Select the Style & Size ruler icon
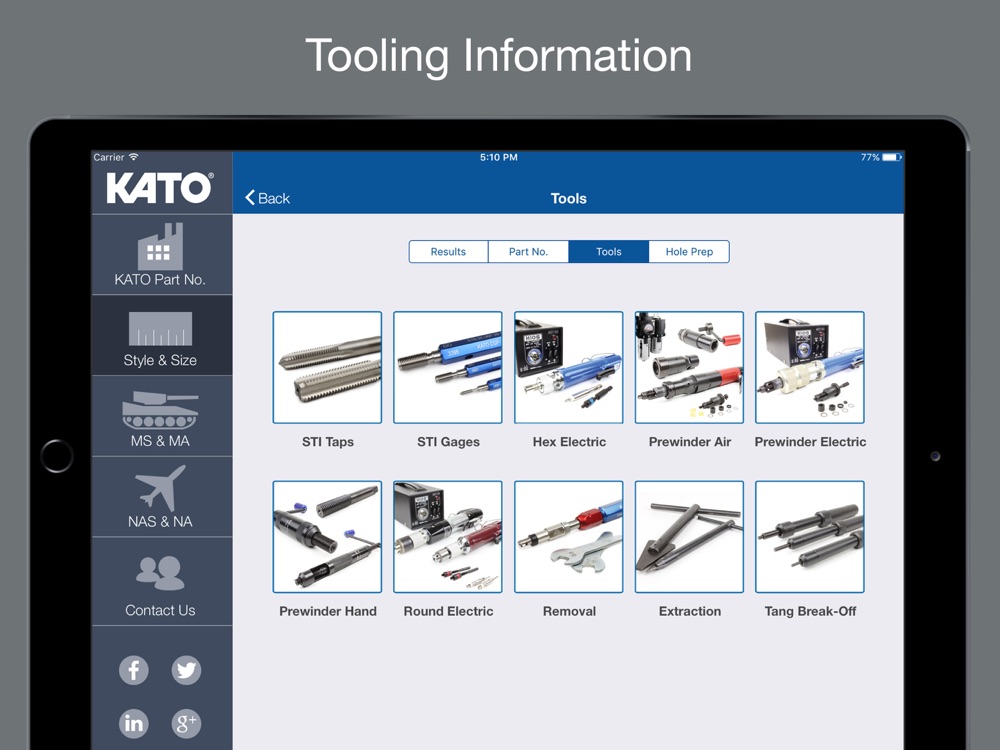 [160, 328]
